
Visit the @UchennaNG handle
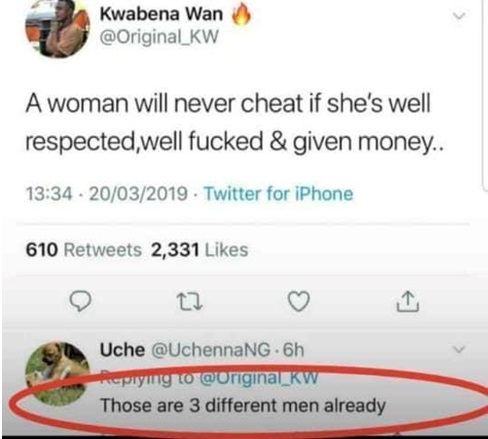pos(211,350)
